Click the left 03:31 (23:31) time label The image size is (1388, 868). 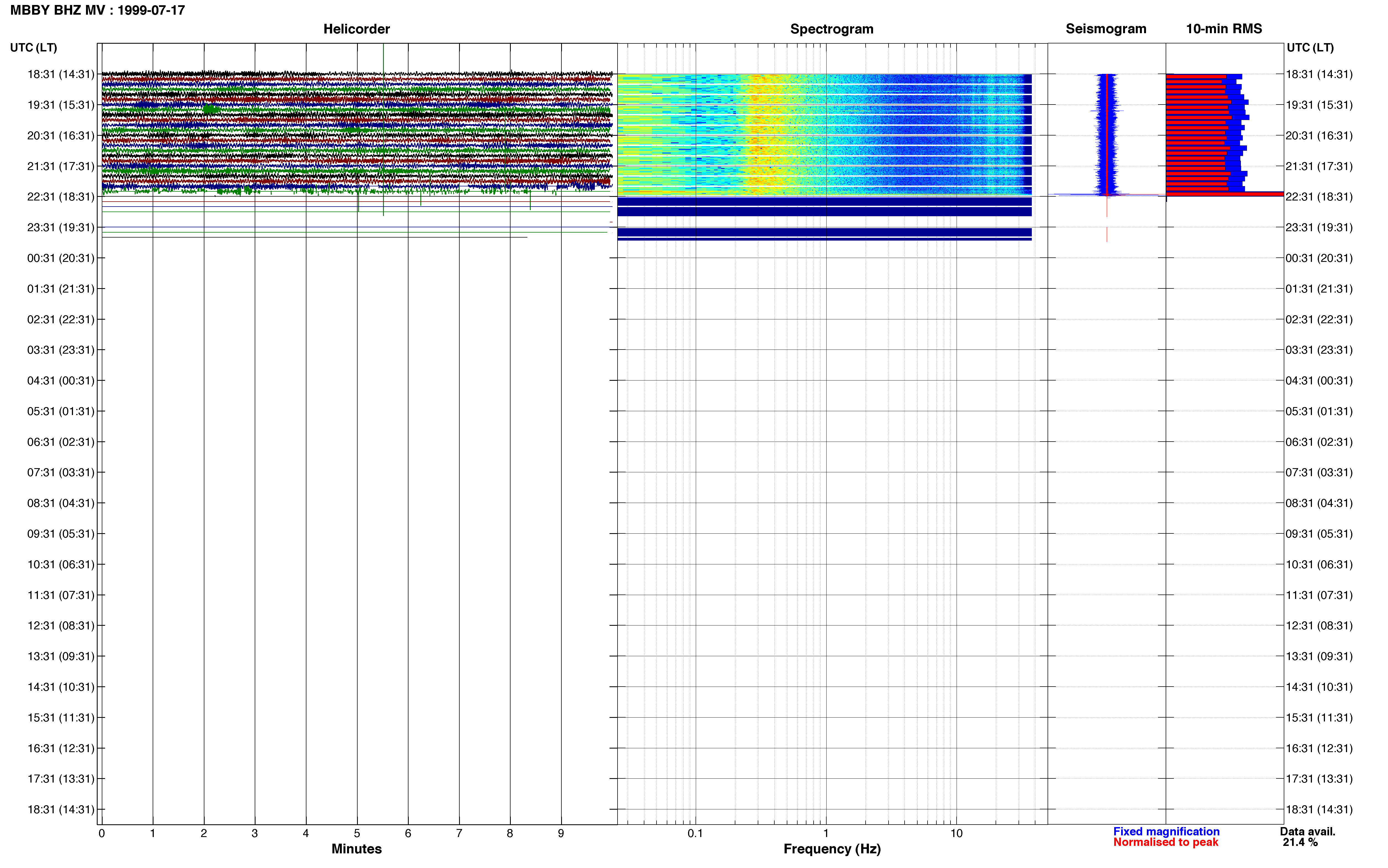pos(61,350)
